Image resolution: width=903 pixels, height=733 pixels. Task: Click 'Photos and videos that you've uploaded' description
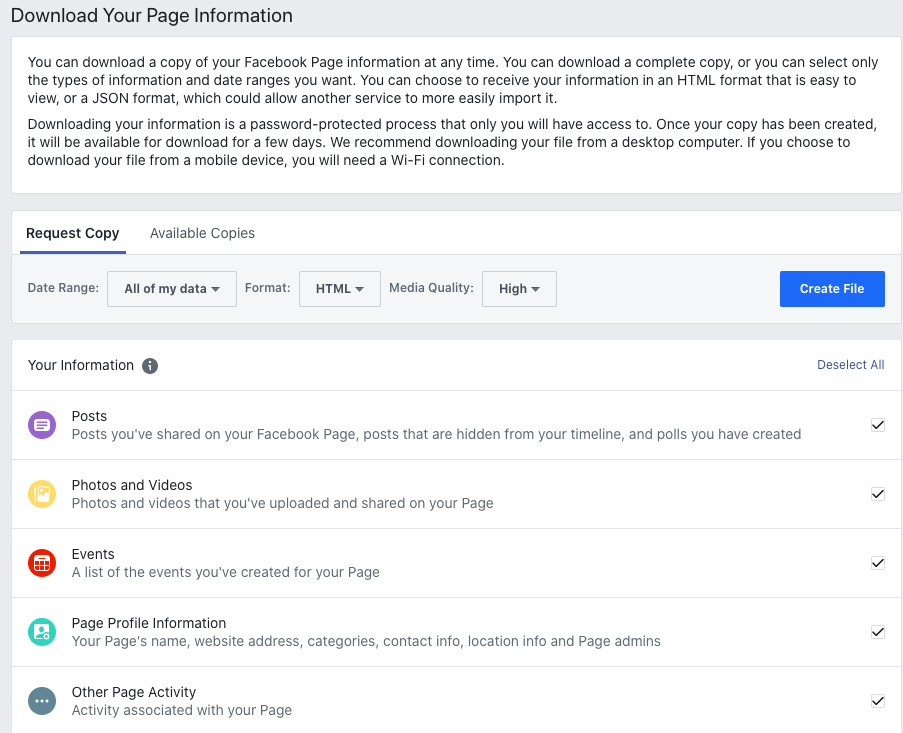283,503
